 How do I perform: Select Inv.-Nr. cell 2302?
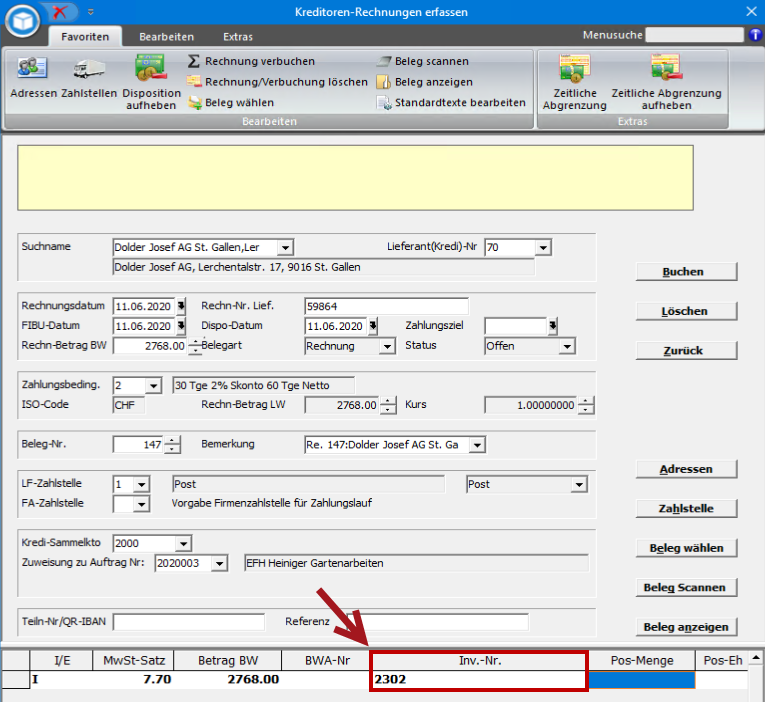(x=479, y=679)
